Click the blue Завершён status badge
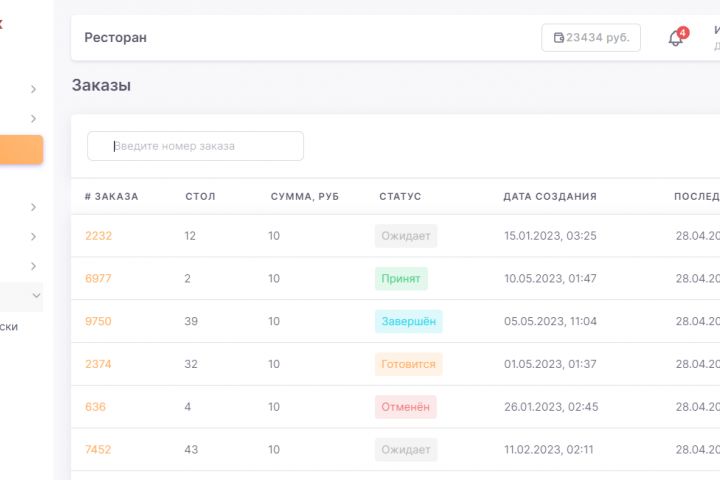 pyautogui.click(x=408, y=321)
